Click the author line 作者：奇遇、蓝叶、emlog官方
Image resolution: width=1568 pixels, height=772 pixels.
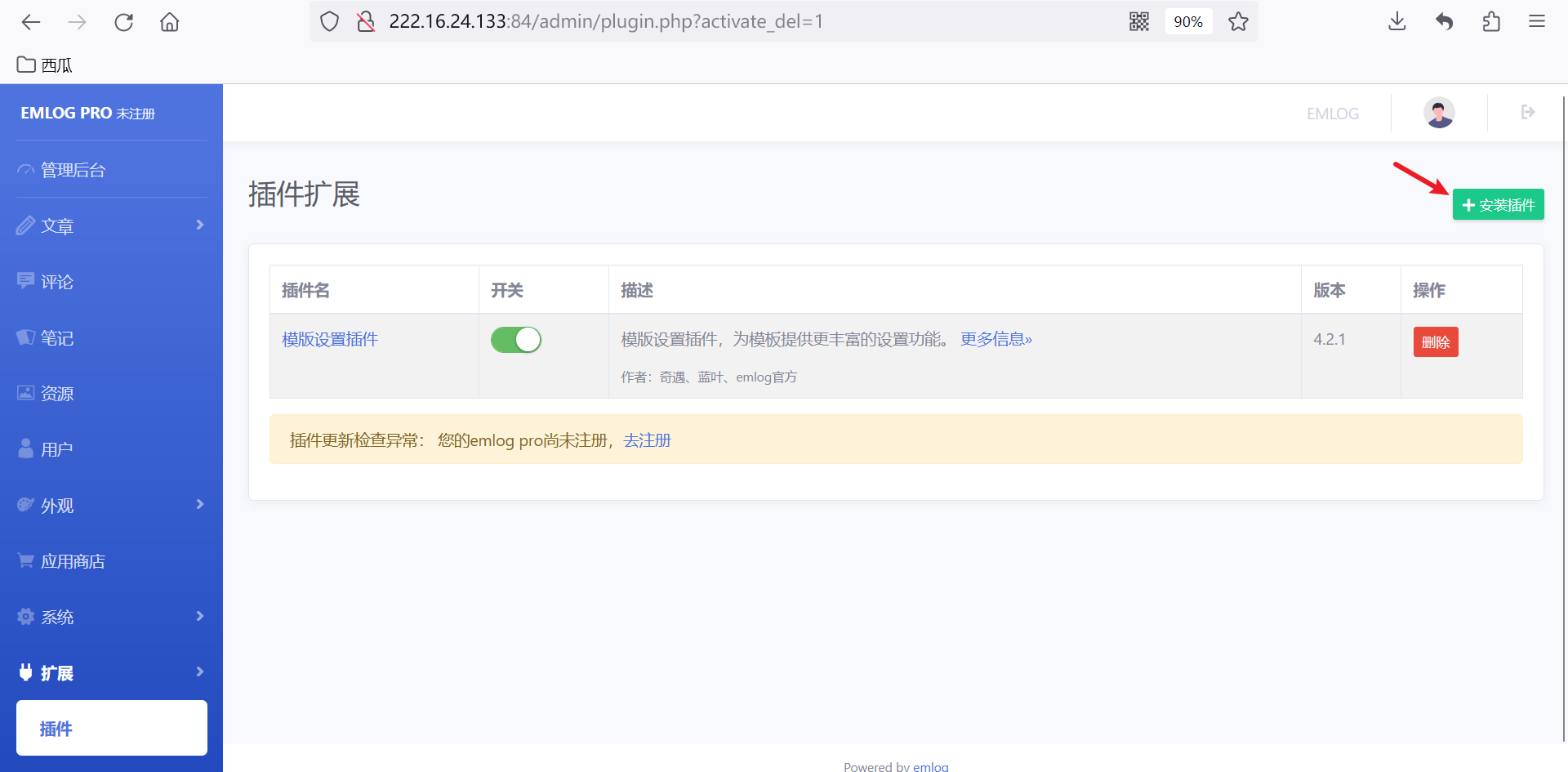coord(709,377)
